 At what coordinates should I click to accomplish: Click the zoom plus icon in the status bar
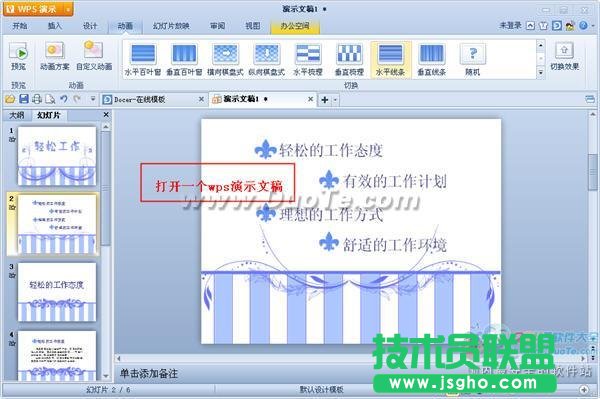pyautogui.click(x=584, y=390)
